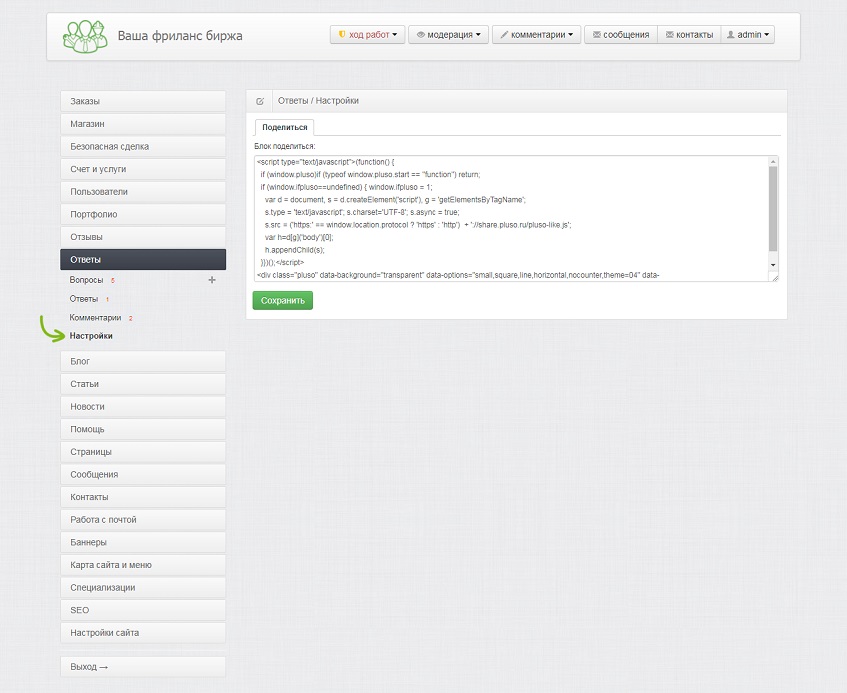Screen dimensions: 847x693
Task: Open the Страницы section
Action: pos(143,452)
